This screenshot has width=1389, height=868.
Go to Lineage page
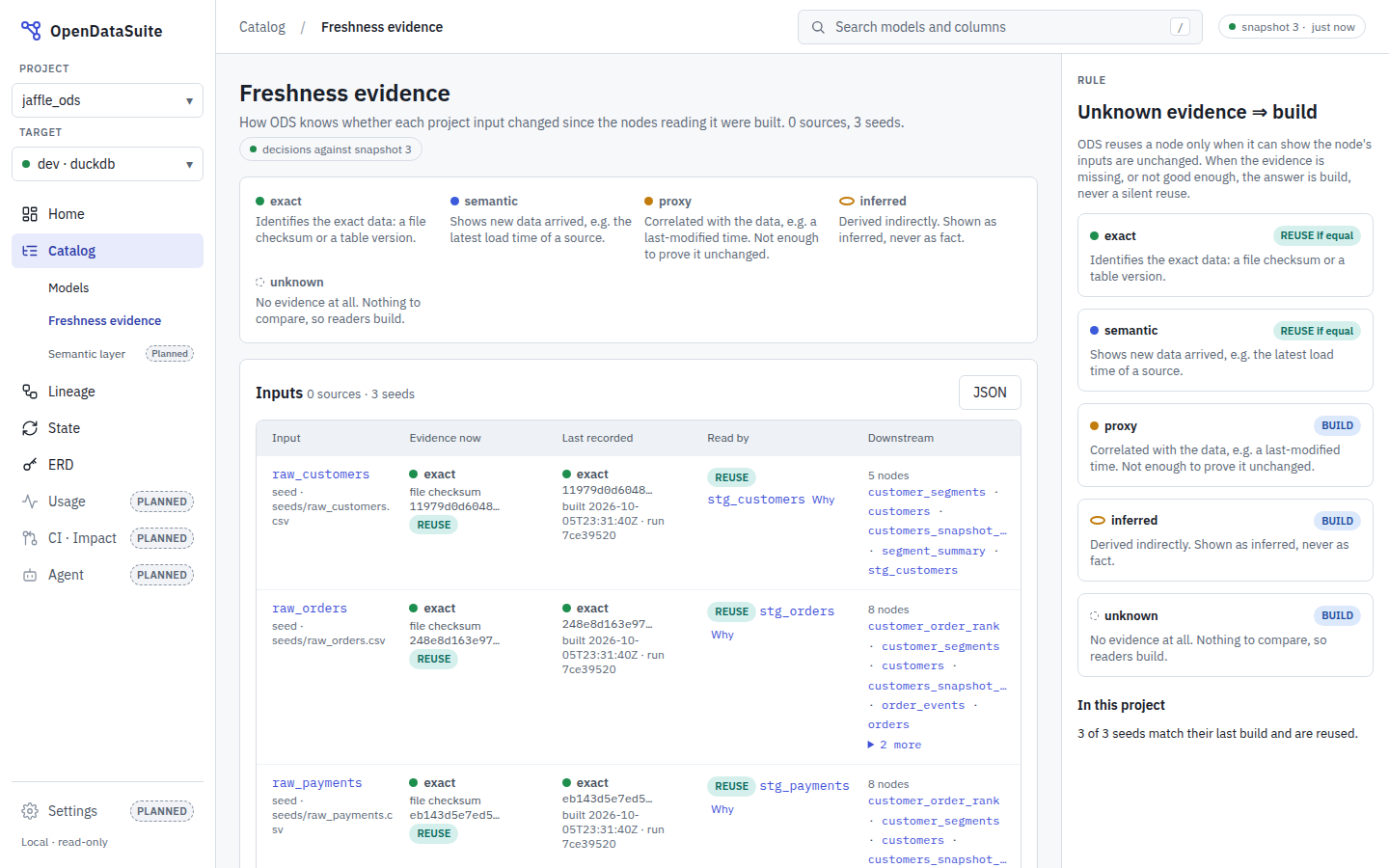107,392
